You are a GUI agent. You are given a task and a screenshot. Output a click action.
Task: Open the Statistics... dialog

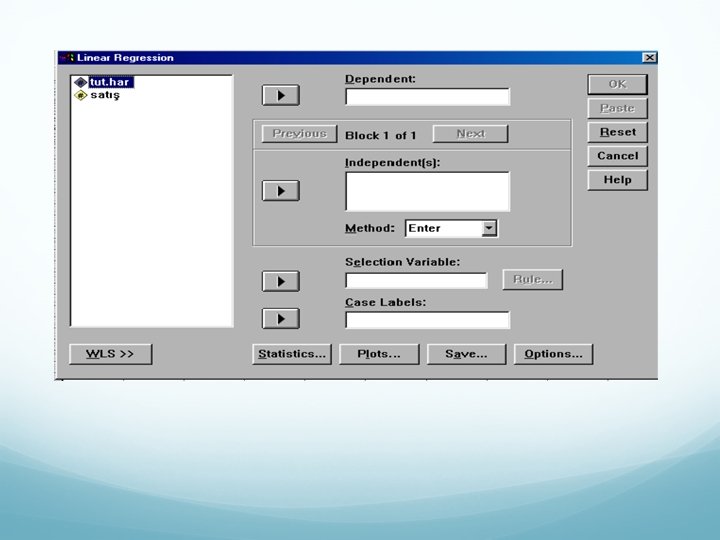[x=292, y=354]
